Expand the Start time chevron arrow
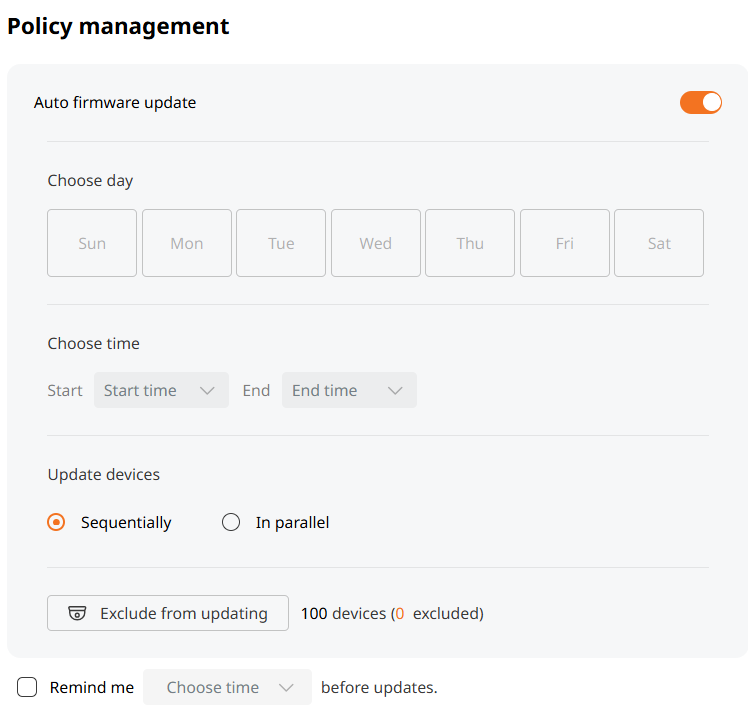 [207, 390]
